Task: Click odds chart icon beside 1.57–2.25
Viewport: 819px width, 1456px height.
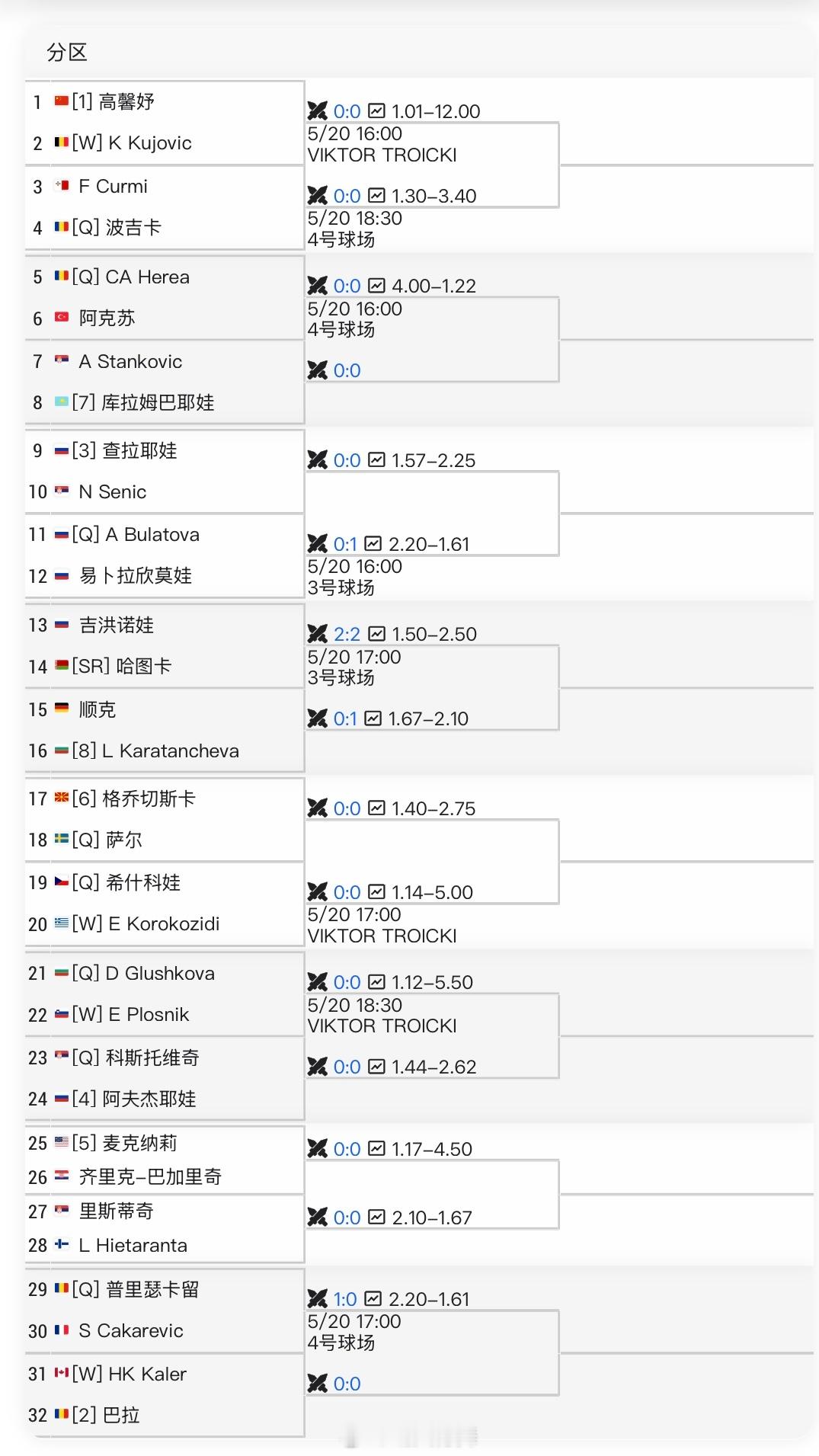Action: click(x=376, y=460)
